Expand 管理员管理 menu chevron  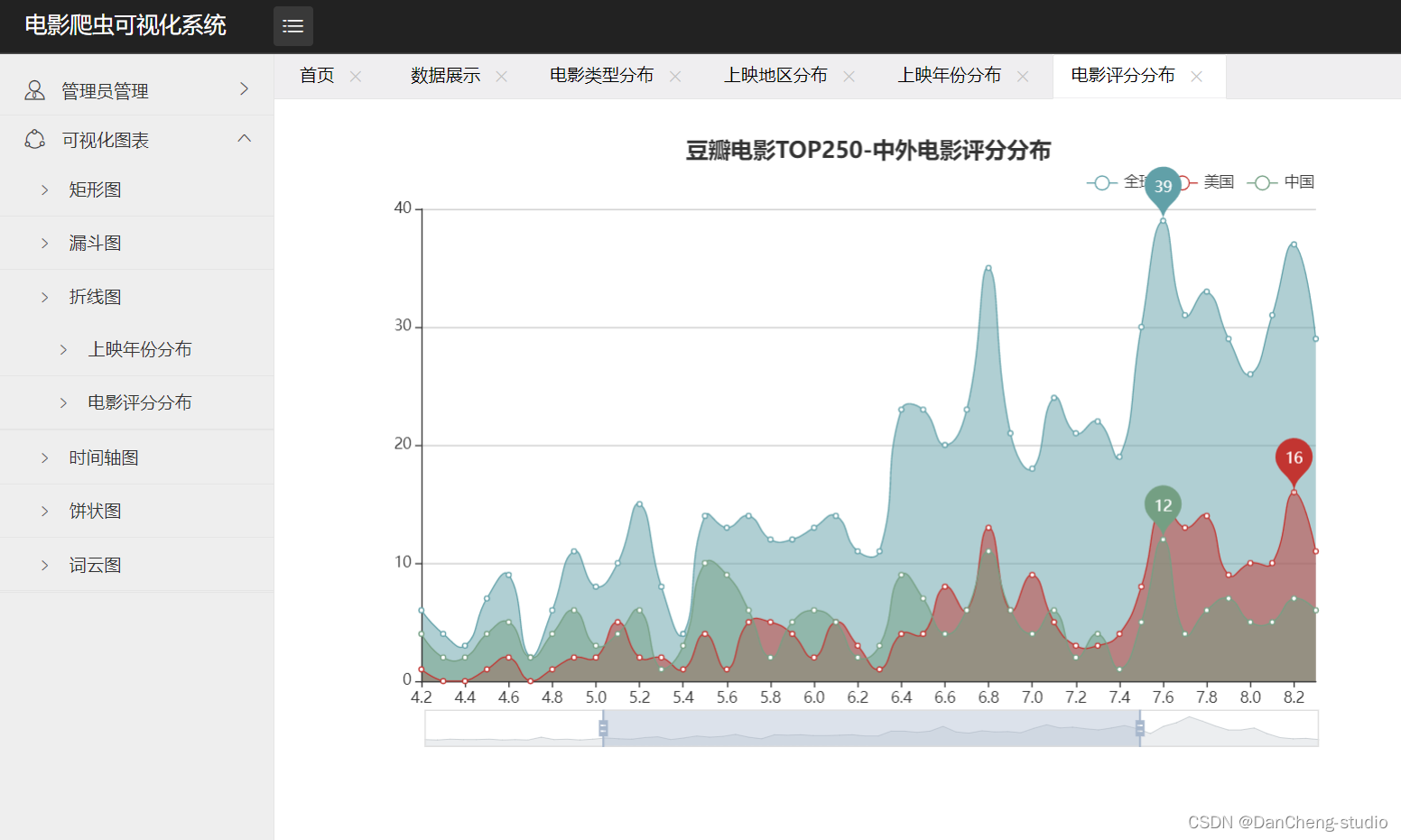[x=244, y=88]
